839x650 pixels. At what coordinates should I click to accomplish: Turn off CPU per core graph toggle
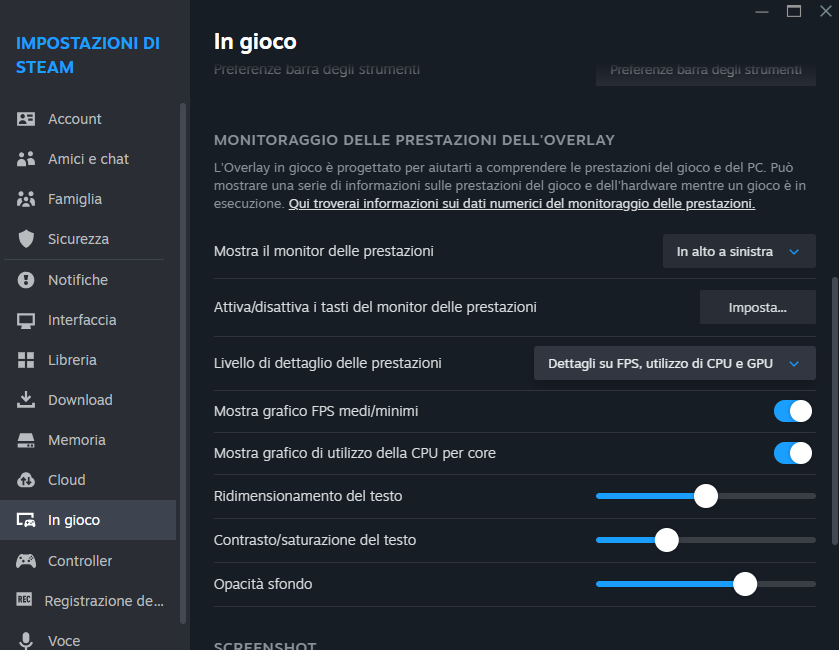click(793, 453)
